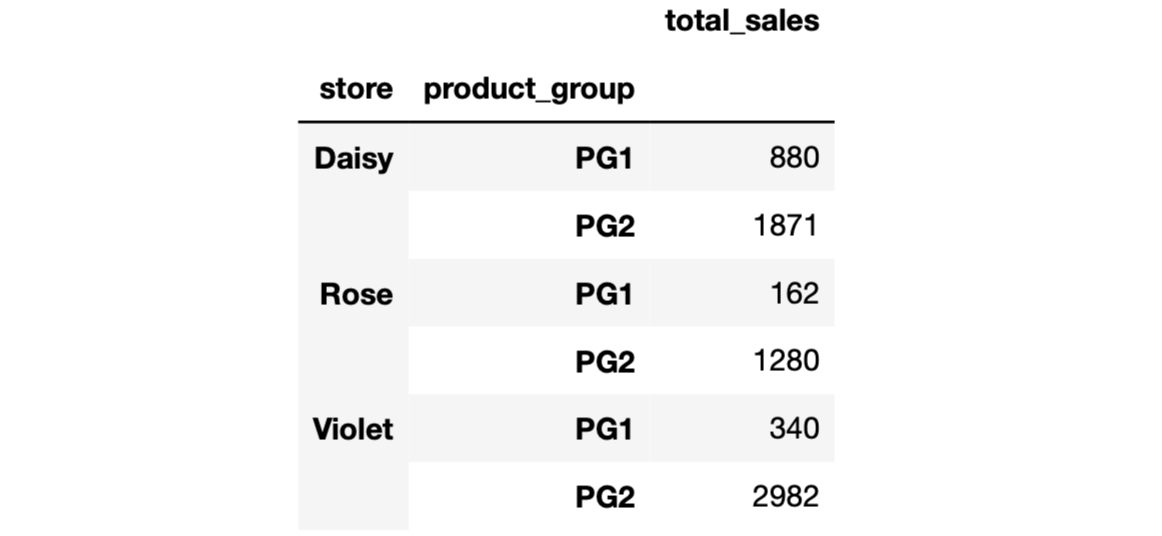The height and width of the screenshot is (536, 1162).
Task: Select the 880 sales value
Action: coord(794,158)
